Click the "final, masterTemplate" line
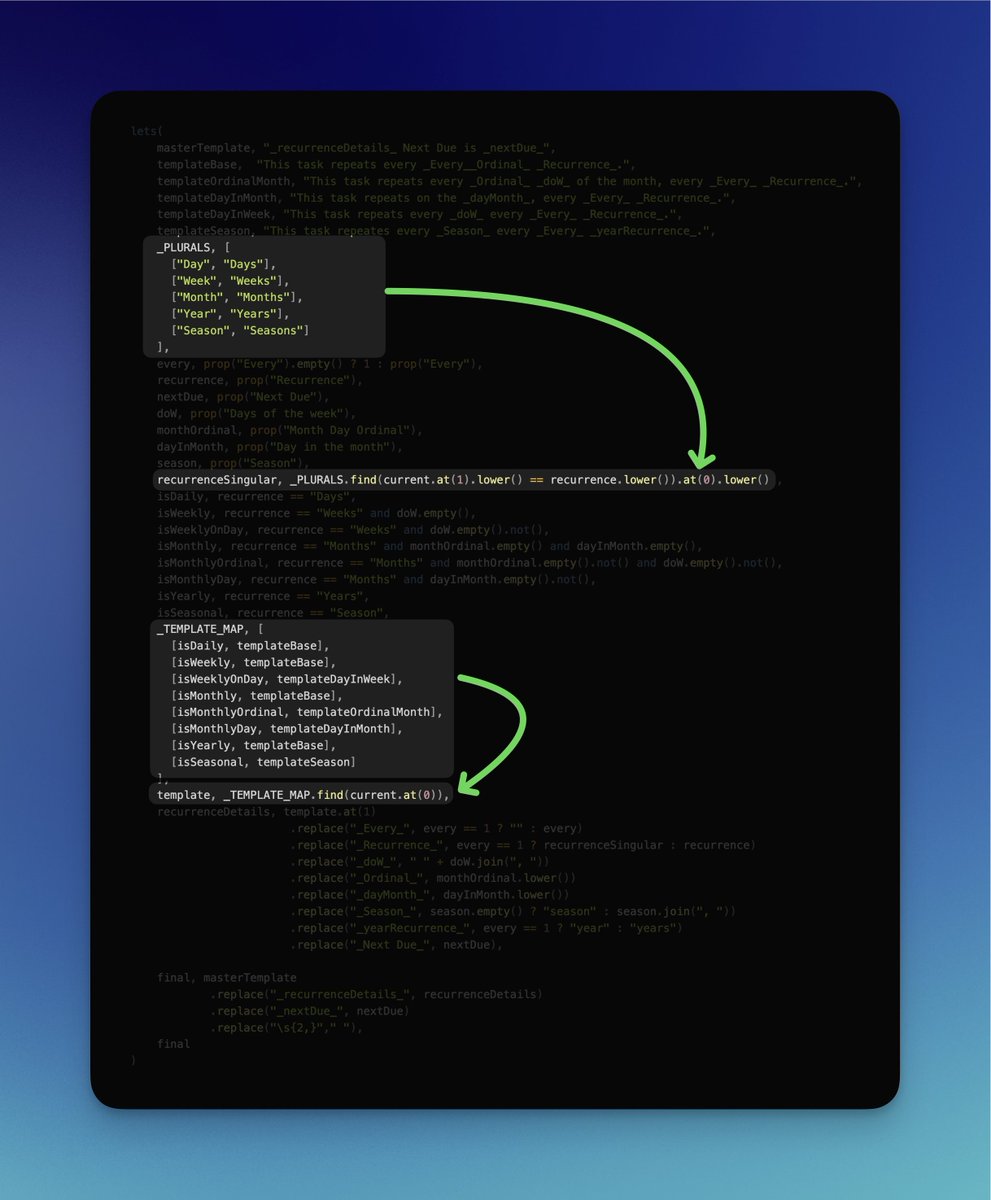 (x=226, y=977)
